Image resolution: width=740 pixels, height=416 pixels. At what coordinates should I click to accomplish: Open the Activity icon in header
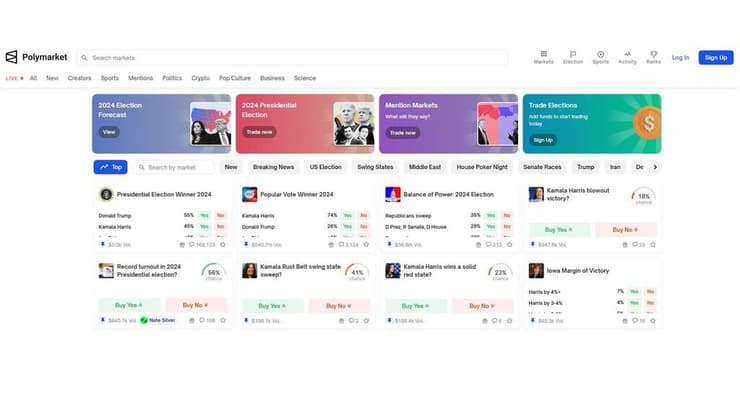coord(627,57)
